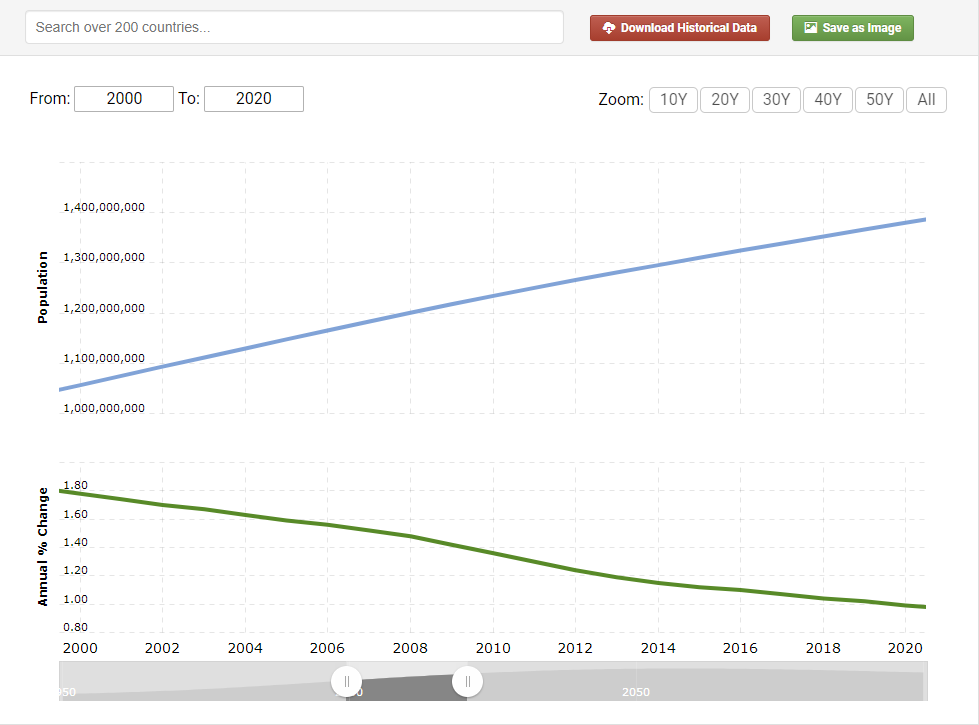Click the 2050 marker in the navigator
The width and height of the screenshot is (979, 725).
(x=636, y=692)
